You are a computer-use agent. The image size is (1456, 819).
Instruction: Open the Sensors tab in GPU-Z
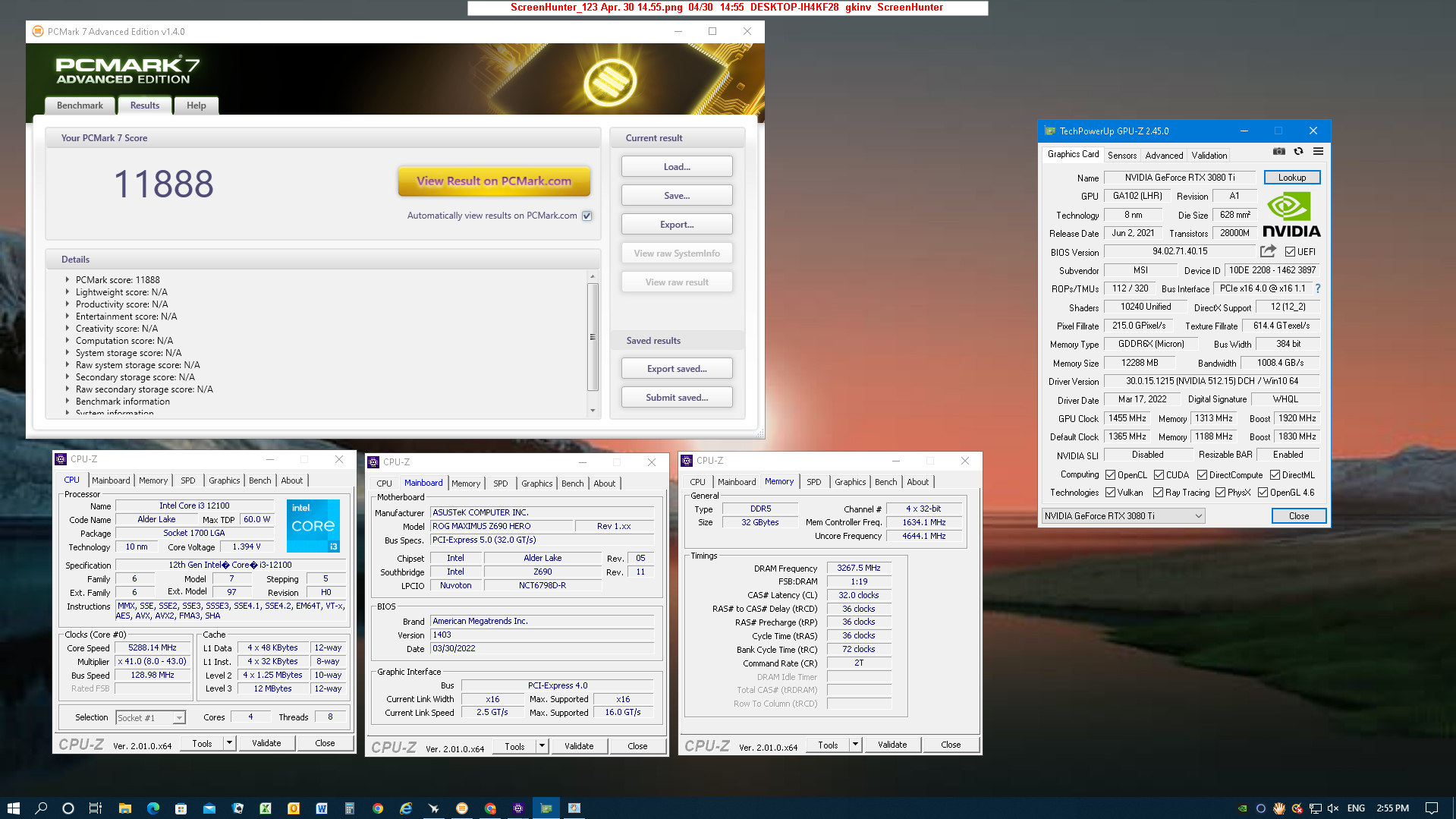(x=1122, y=155)
